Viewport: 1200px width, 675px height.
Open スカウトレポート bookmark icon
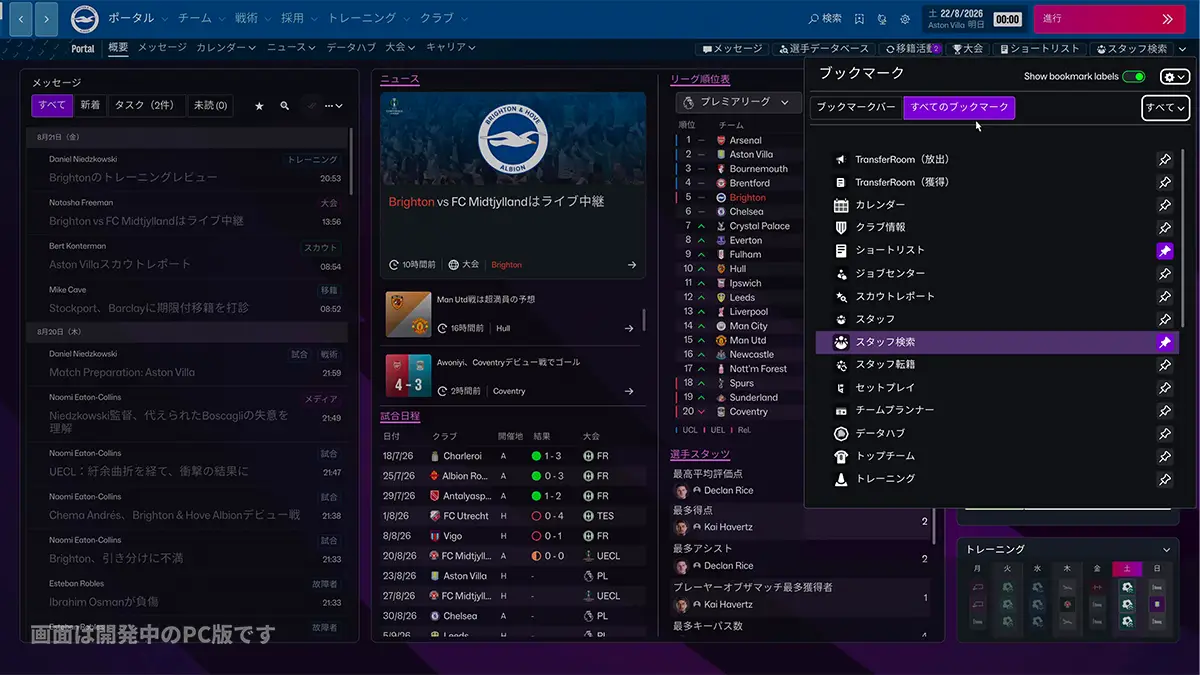point(841,296)
